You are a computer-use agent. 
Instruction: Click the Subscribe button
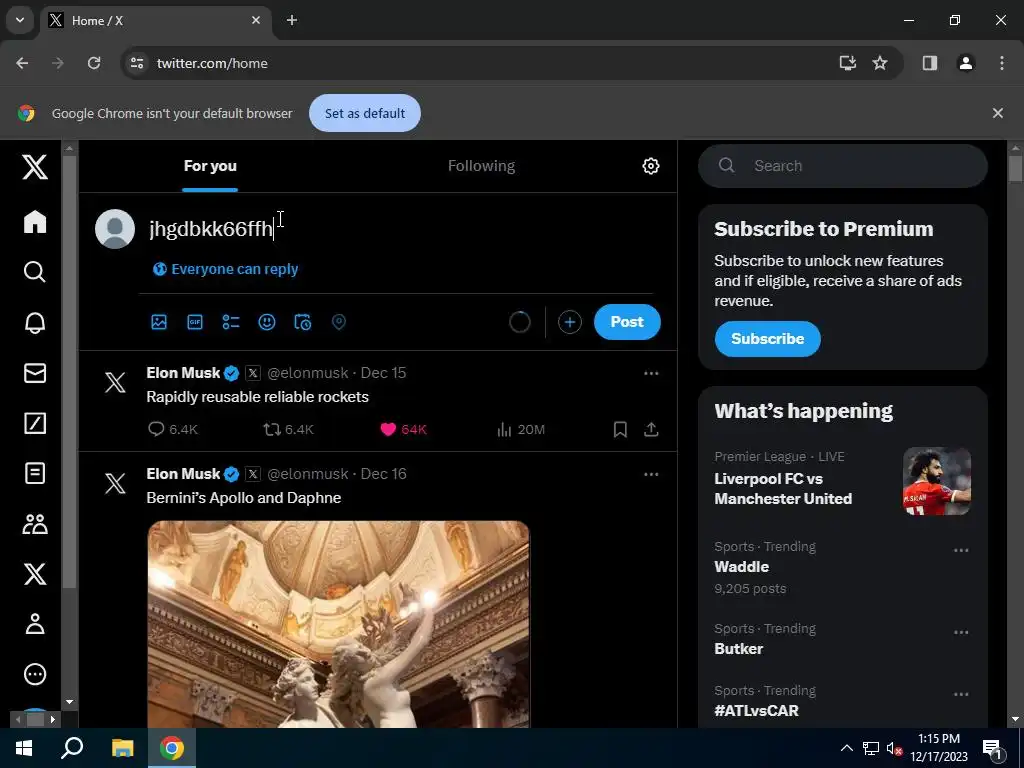pos(767,339)
